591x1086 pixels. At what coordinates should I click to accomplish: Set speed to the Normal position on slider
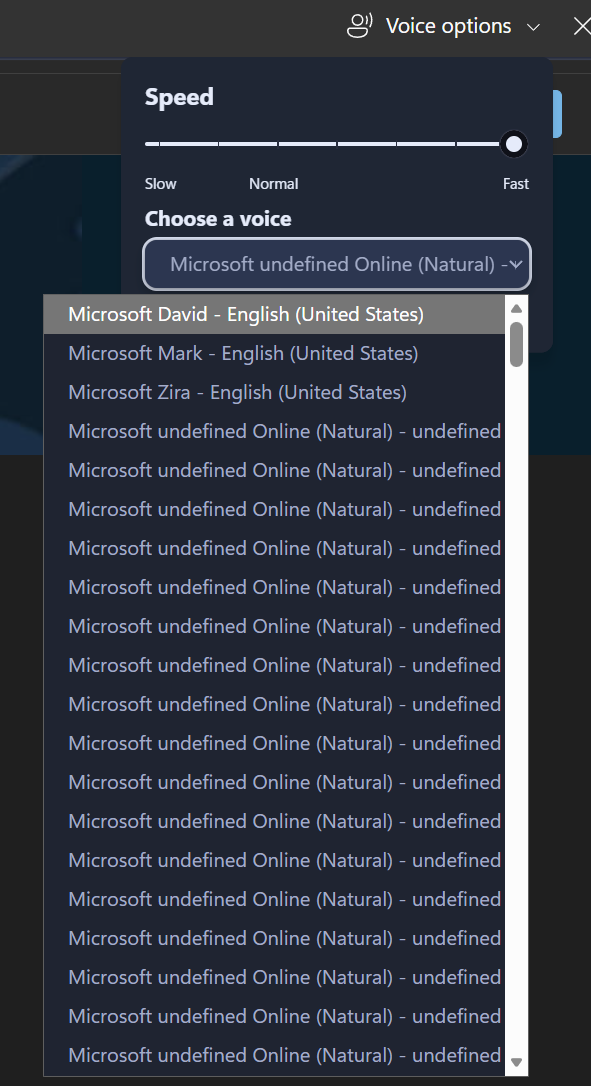pyautogui.click(x=278, y=144)
